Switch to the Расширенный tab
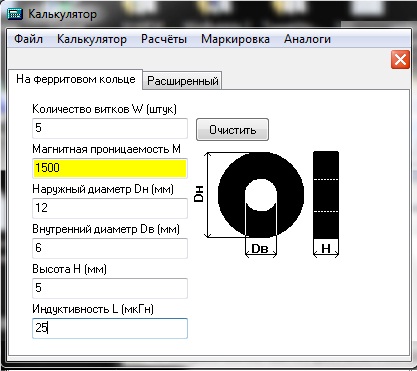417x371 pixels. tap(183, 81)
